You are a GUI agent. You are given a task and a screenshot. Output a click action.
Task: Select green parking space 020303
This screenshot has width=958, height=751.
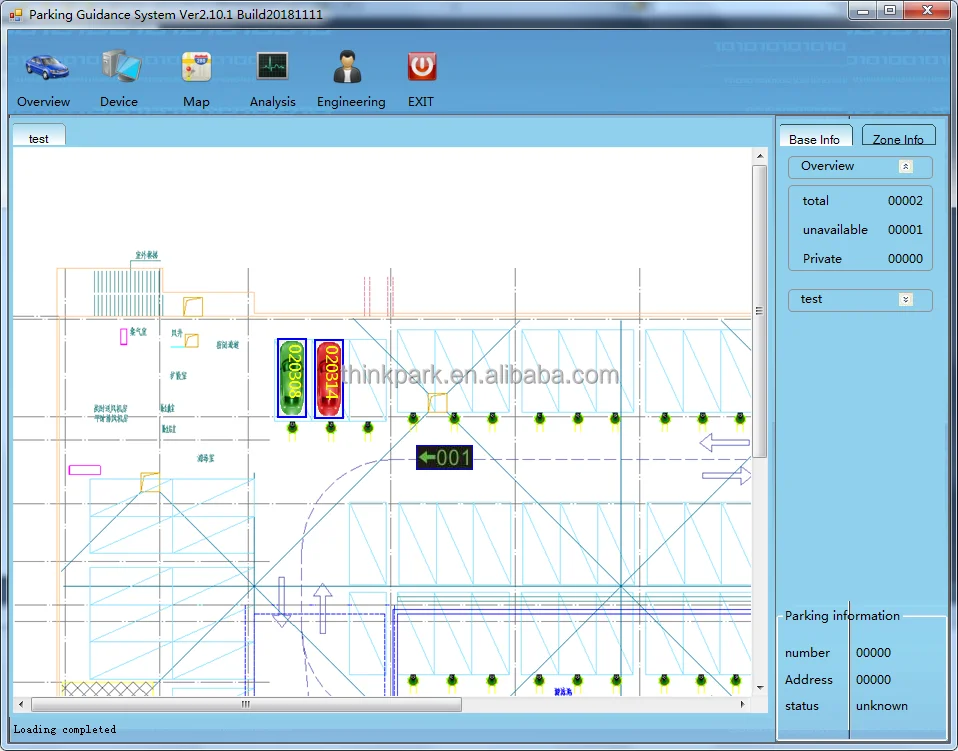pos(292,378)
